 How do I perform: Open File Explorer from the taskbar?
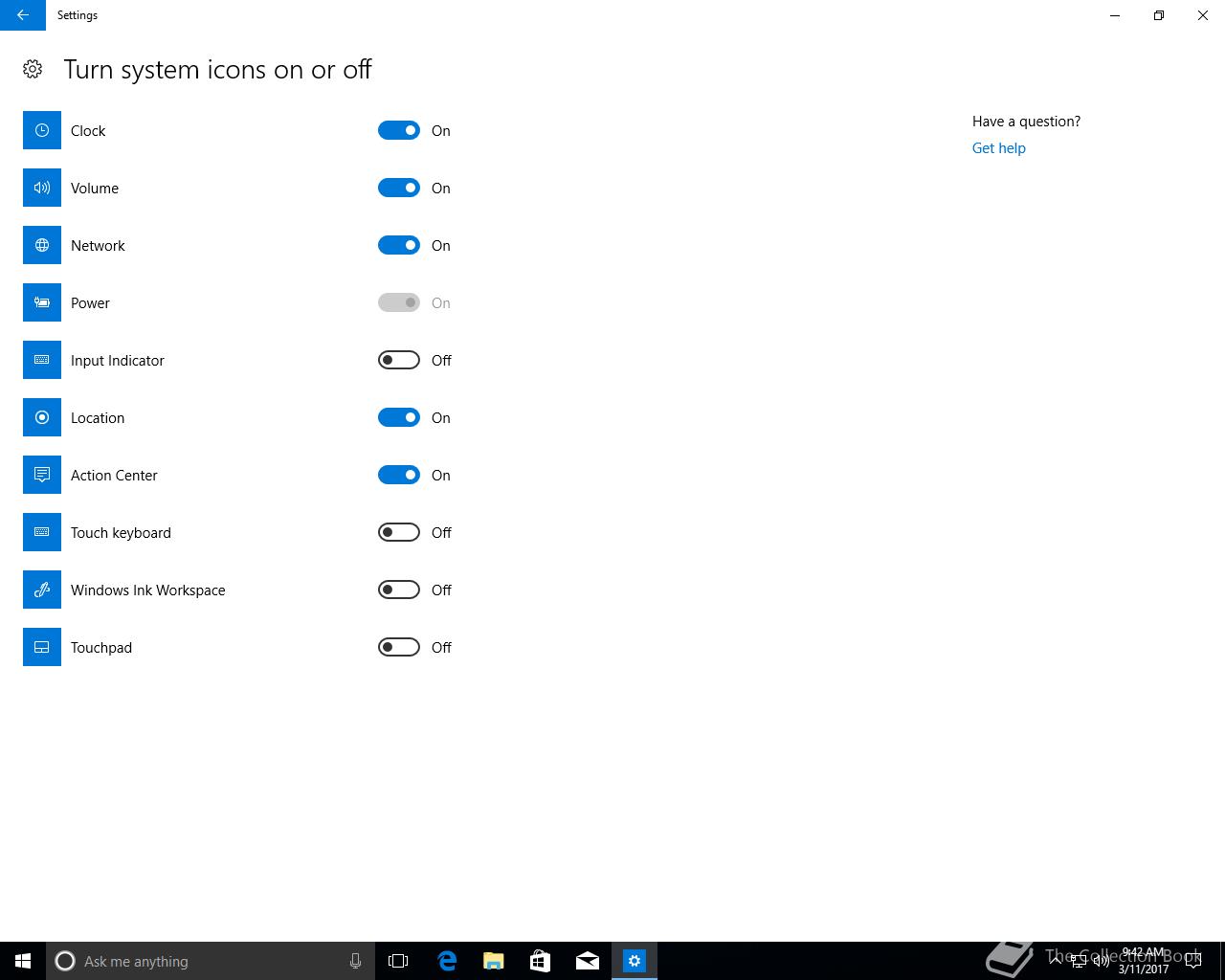[x=494, y=961]
